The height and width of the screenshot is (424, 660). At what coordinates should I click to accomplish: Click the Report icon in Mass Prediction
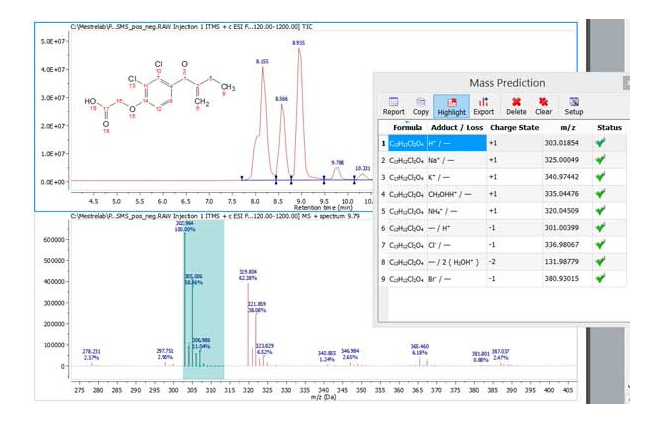point(394,105)
